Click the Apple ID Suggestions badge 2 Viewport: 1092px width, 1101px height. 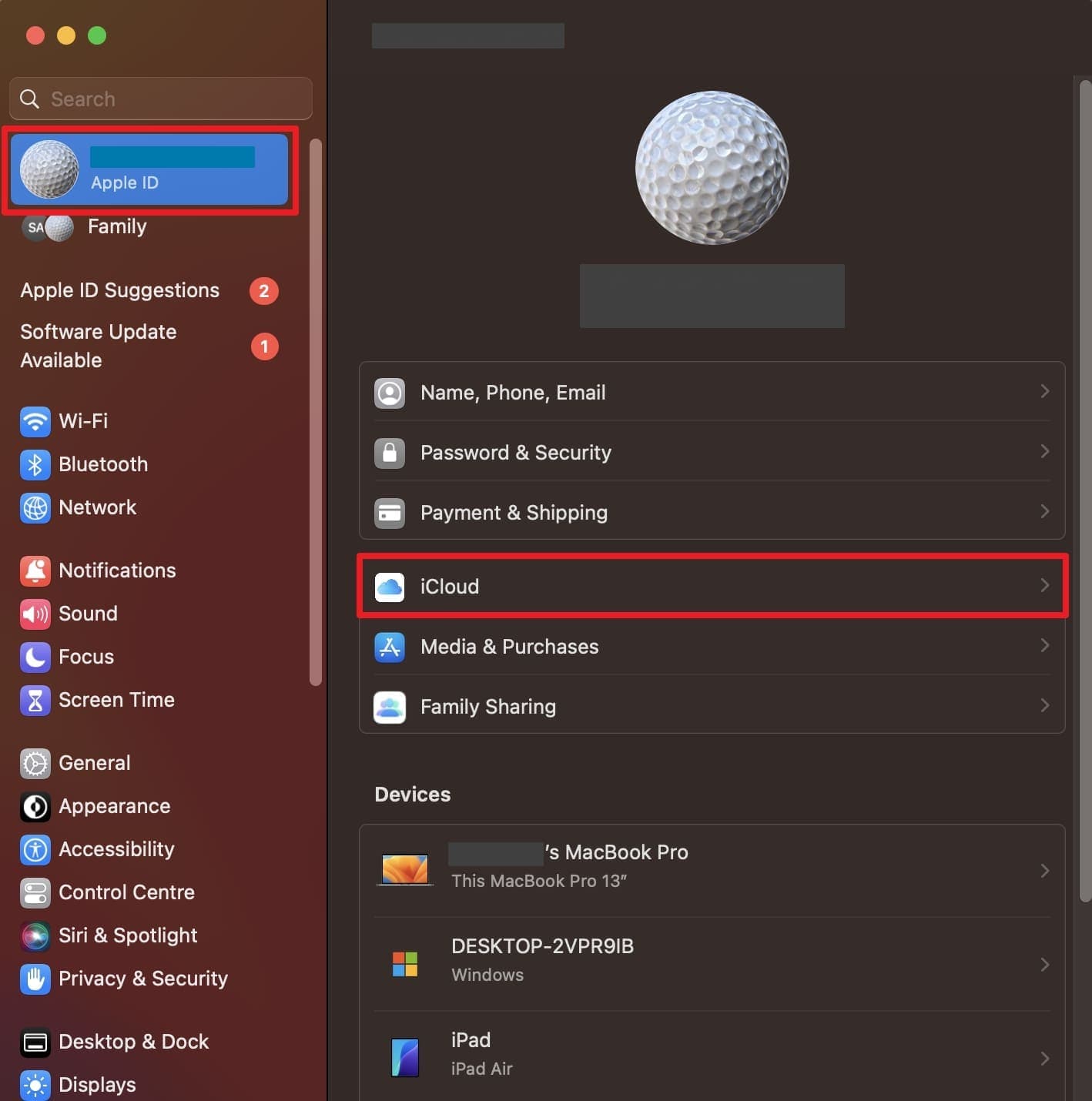[x=264, y=291]
